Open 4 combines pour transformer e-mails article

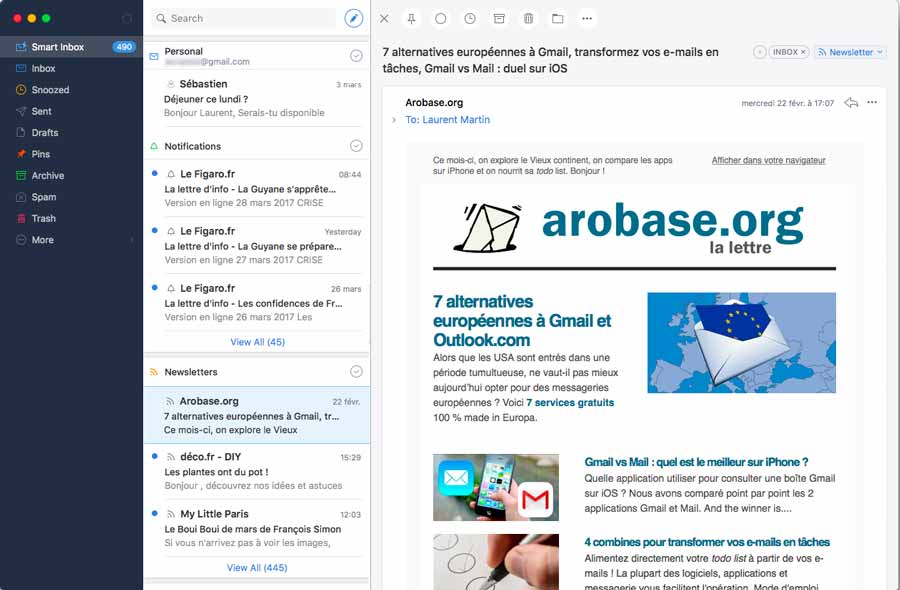[707, 542]
